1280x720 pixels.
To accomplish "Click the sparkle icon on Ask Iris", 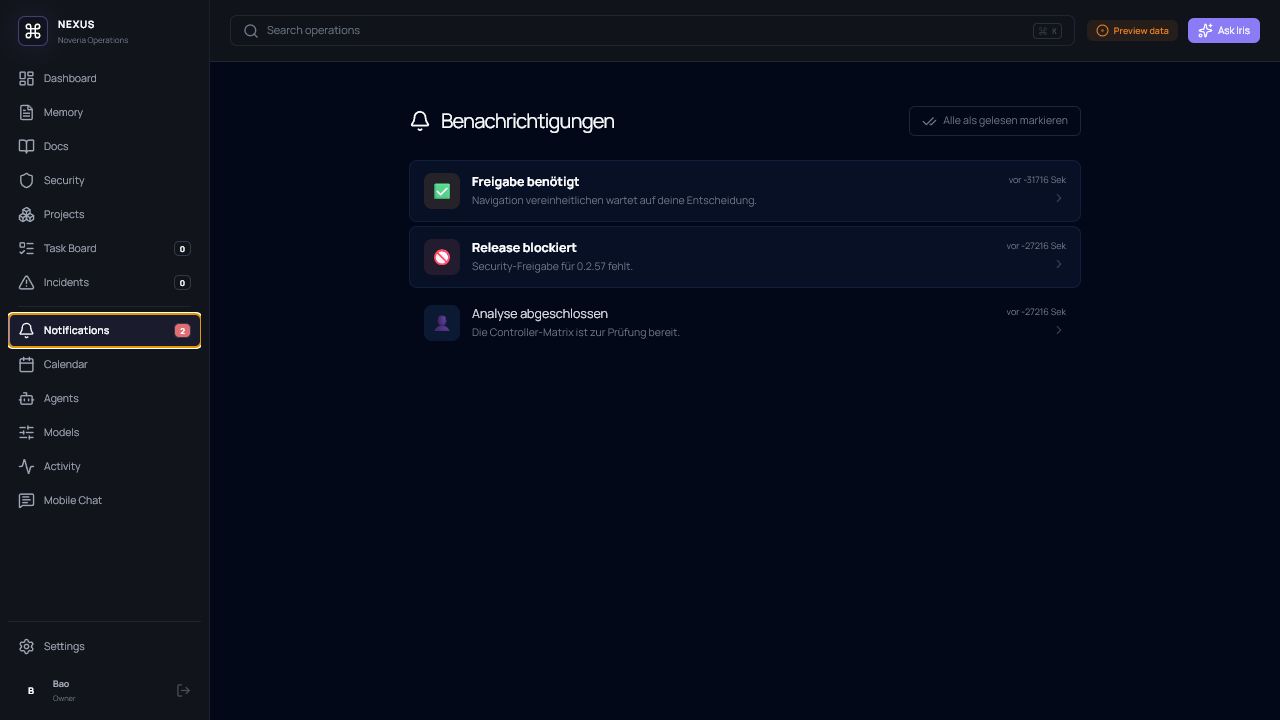I will pos(1205,31).
